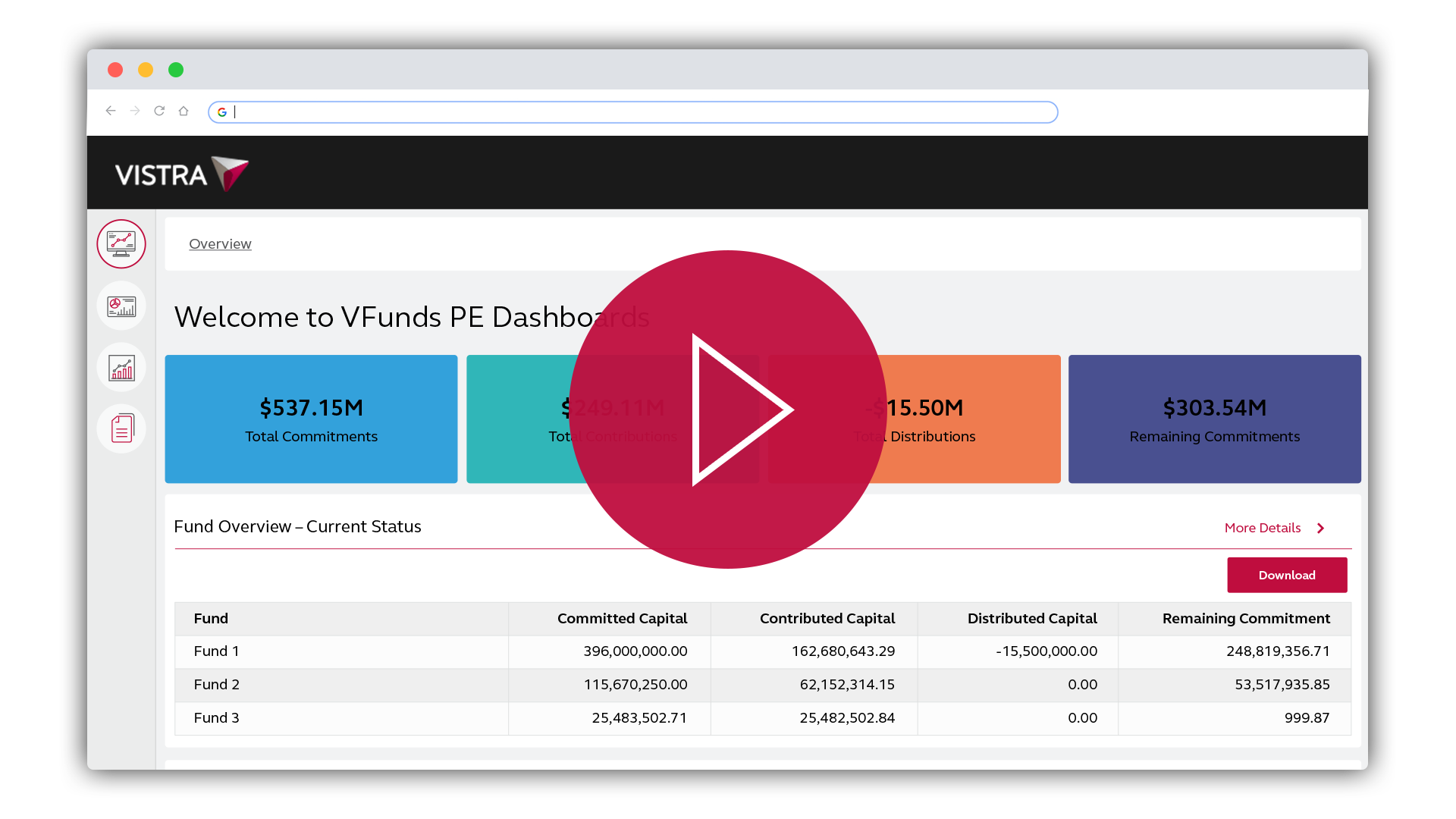Image resolution: width=1456 pixels, height=819 pixels.
Task: Open the documents sidebar icon
Action: pyautogui.click(x=121, y=428)
